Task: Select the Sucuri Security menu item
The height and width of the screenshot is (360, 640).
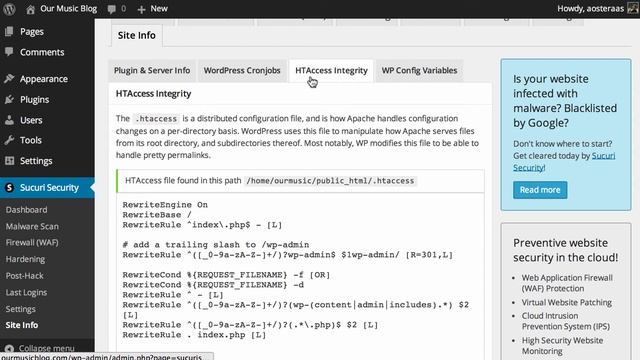Action: coord(49,187)
